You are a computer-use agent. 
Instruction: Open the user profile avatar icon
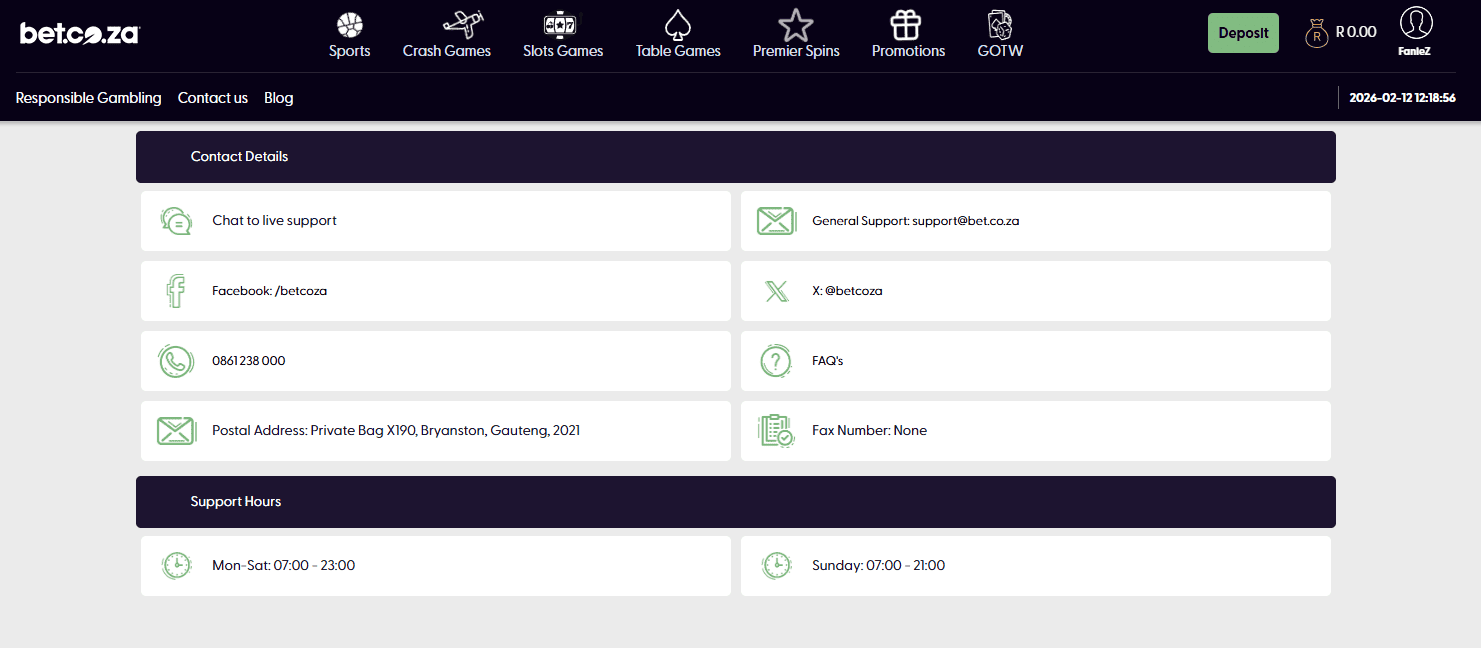(x=1416, y=23)
